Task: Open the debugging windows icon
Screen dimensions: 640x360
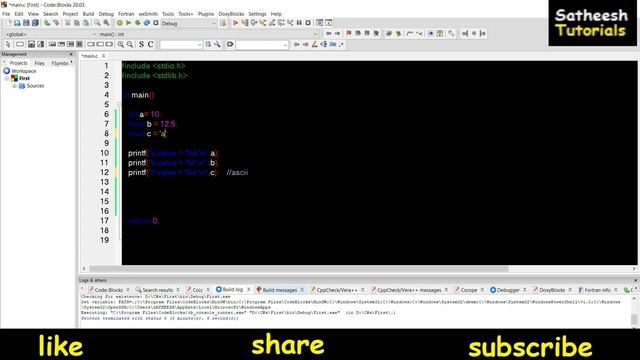Action: click(x=320, y=23)
